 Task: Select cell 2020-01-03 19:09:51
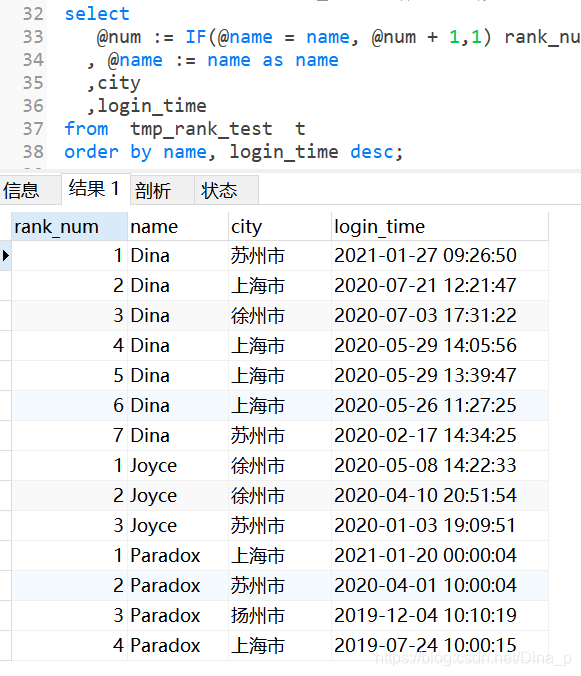pos(440,525)
